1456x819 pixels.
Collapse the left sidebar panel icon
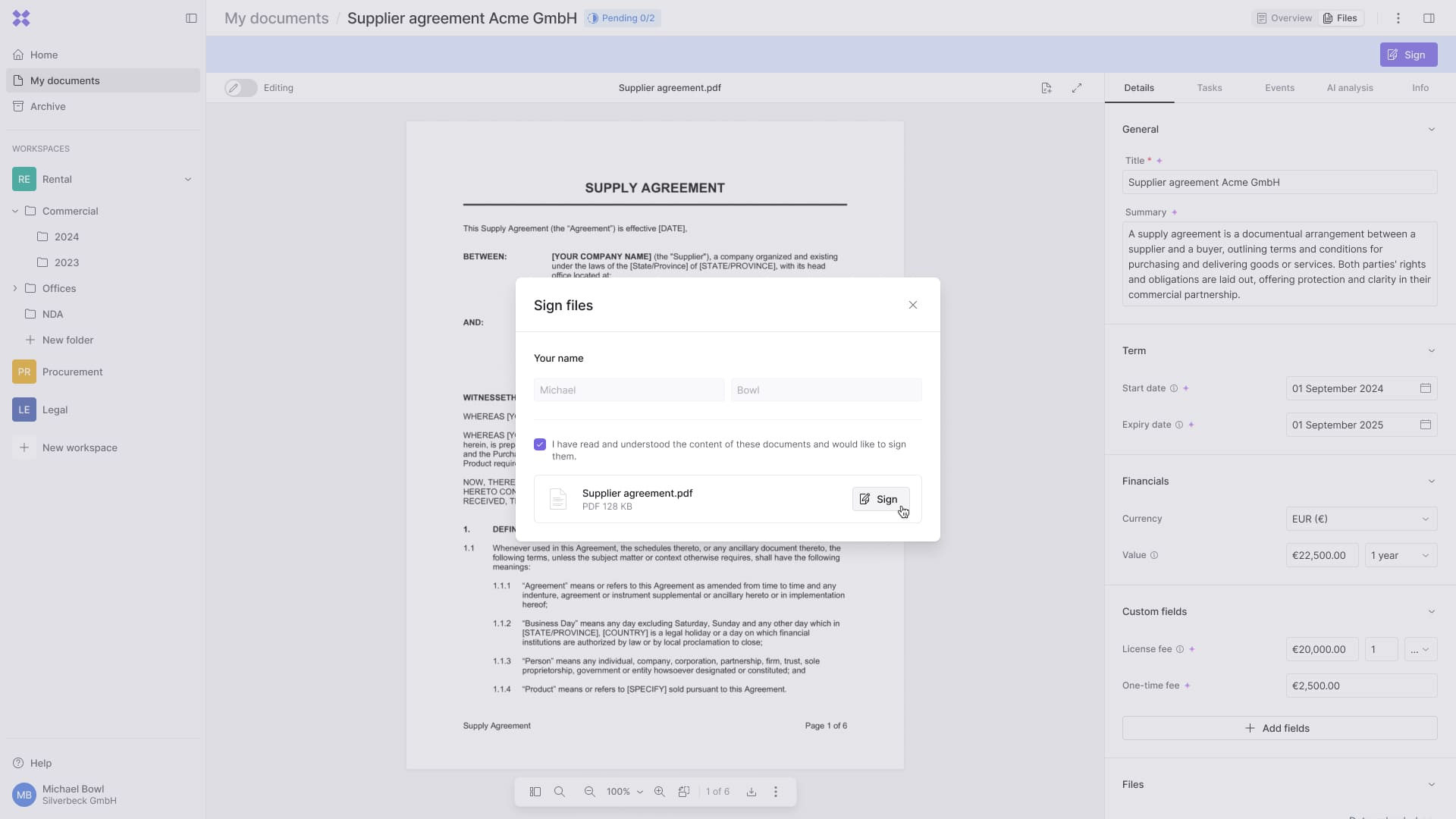(x=191, y=18)
